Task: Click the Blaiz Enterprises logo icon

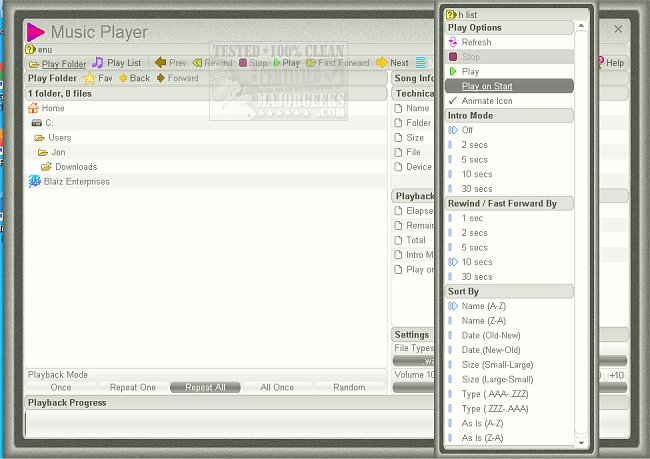Action: point(34,181)
